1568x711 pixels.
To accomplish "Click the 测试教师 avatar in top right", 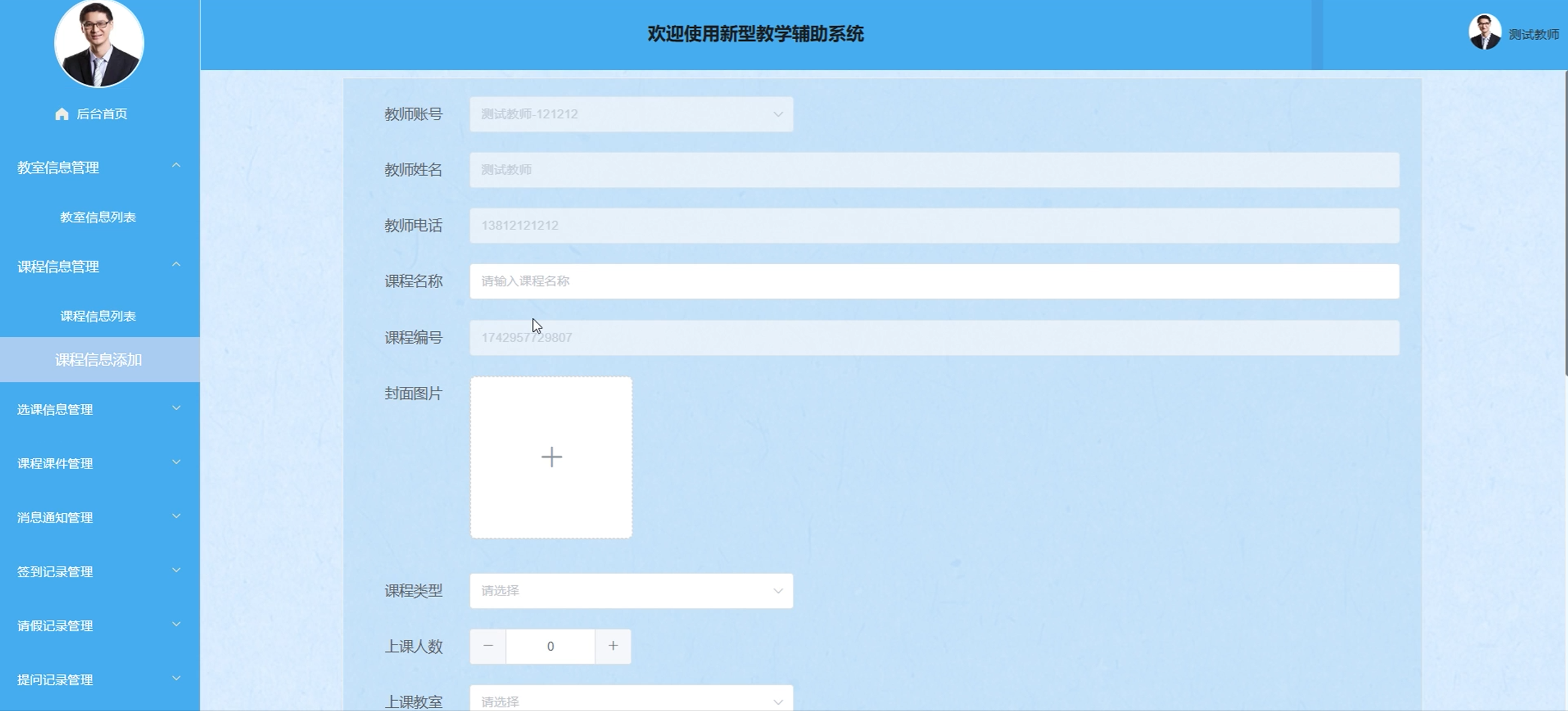I will (x=1484, y=33).
